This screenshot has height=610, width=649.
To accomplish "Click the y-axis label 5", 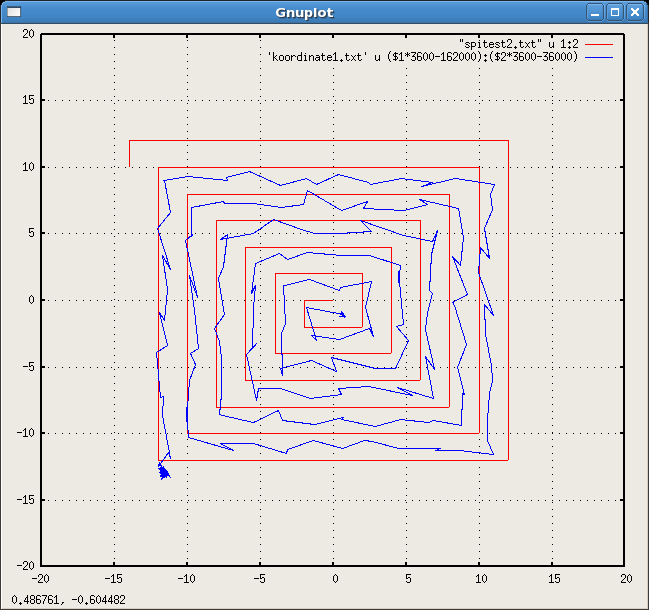I will pos(31,233).
